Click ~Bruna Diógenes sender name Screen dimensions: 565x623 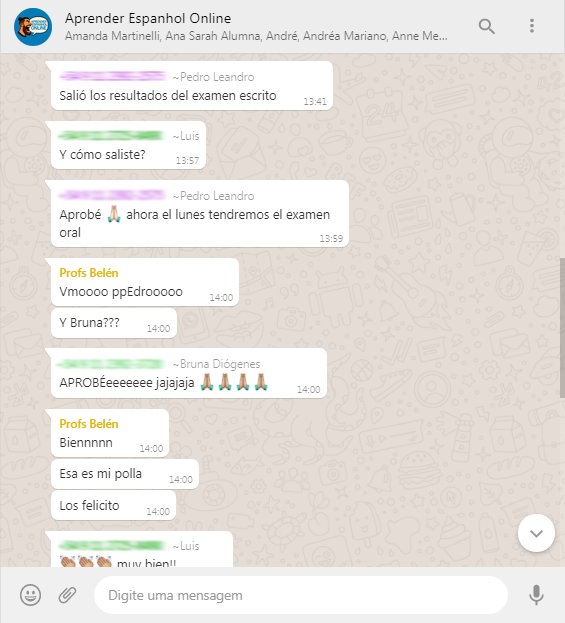click(x=216, y=364)
